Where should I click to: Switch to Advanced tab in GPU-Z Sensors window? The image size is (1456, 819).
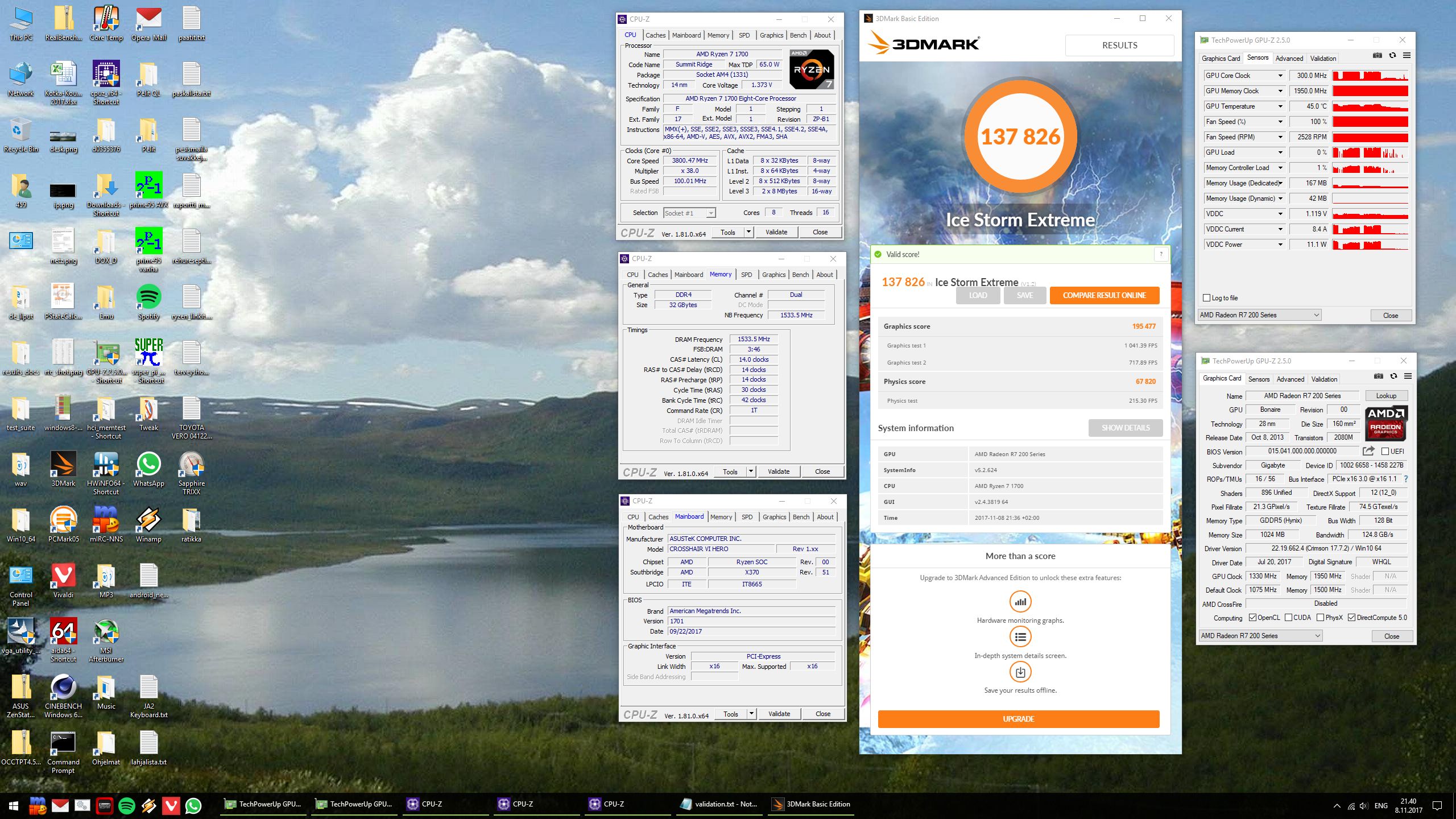coord(1289,59)
